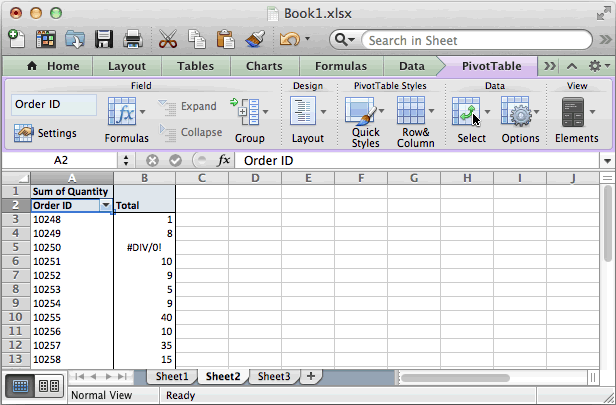The height and width of the screenshot is (405, 616).
Task: Open PivotTable field Settings
Action: pos(45,133)
